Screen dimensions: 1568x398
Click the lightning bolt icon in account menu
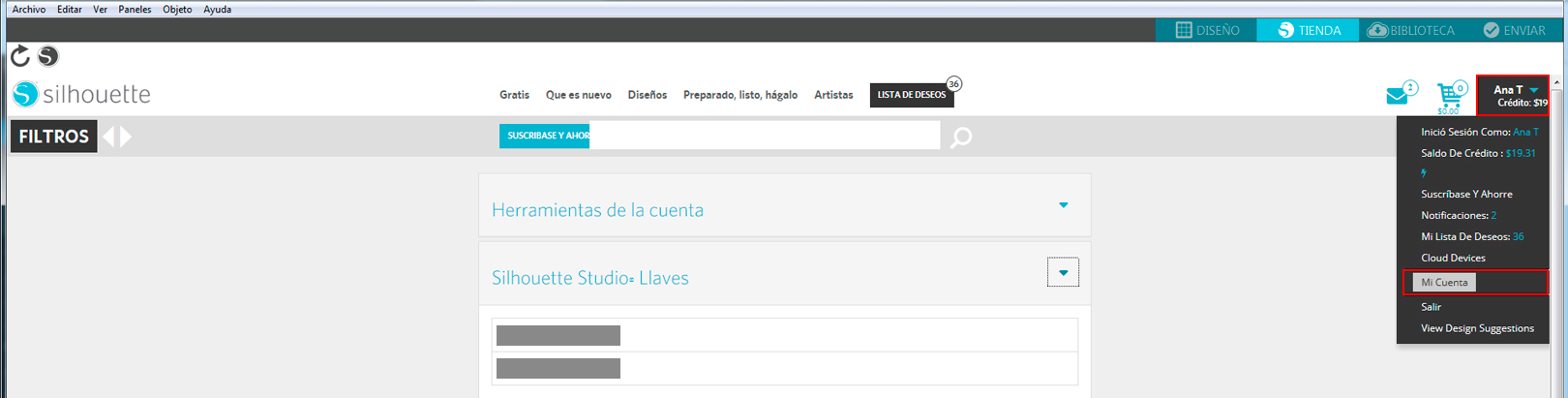tap(1424, 173)
